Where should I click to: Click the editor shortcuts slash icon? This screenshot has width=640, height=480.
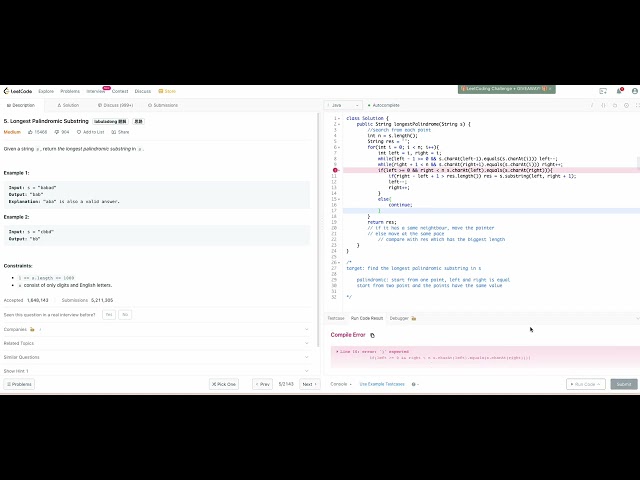[x=592, y=105]
